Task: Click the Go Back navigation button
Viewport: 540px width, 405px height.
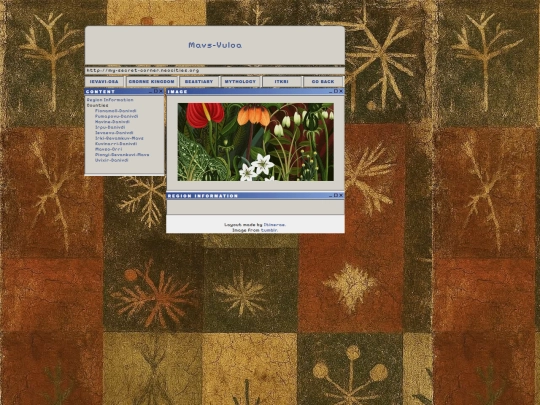Action: click(323, 82)
